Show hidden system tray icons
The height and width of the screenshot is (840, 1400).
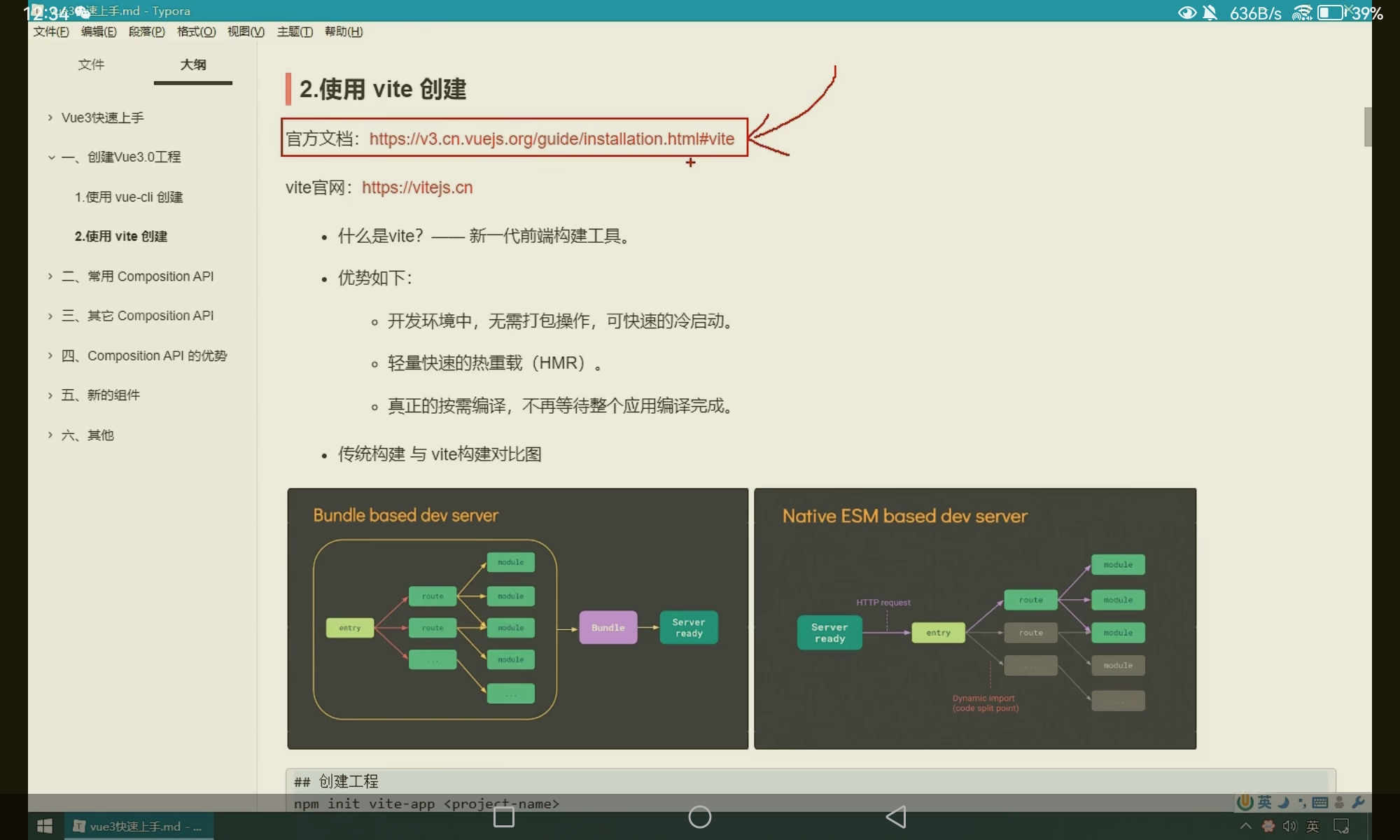click(1245, 826)
